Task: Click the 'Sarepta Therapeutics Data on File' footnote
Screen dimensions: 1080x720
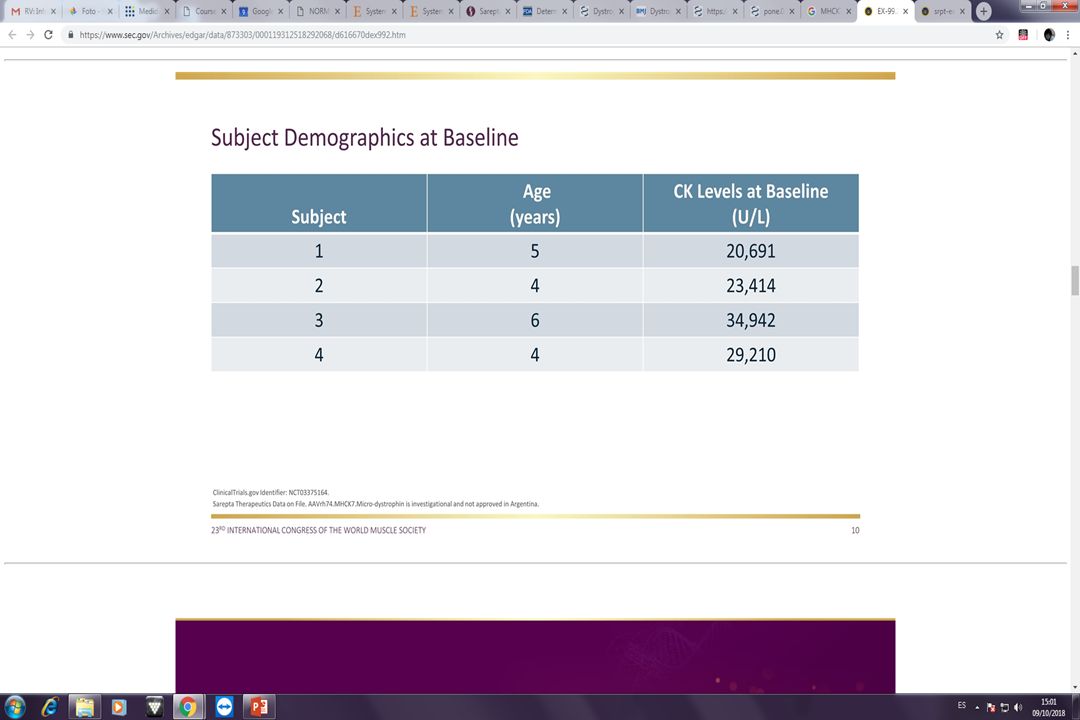Action: point(375,504)
